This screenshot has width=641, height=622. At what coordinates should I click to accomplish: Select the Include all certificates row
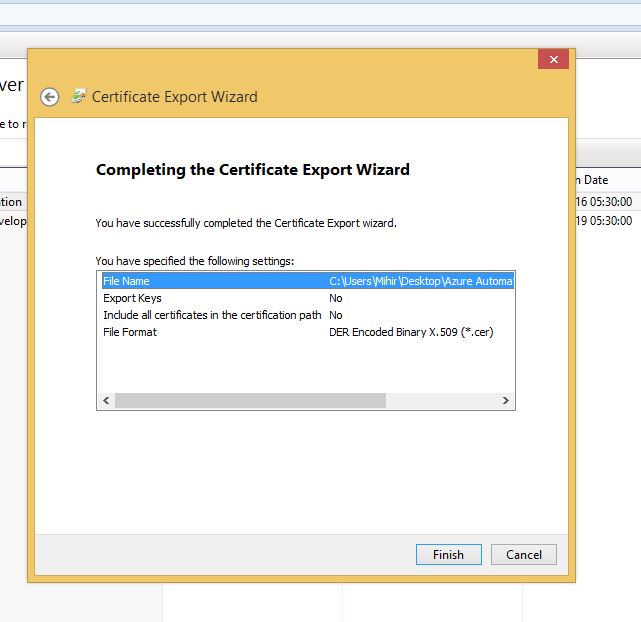coord(308,315)
